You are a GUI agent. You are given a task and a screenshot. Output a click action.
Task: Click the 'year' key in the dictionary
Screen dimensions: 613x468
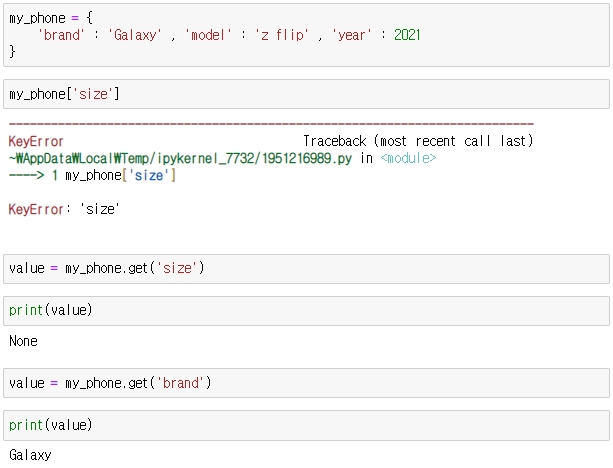[x=351, y=35]
